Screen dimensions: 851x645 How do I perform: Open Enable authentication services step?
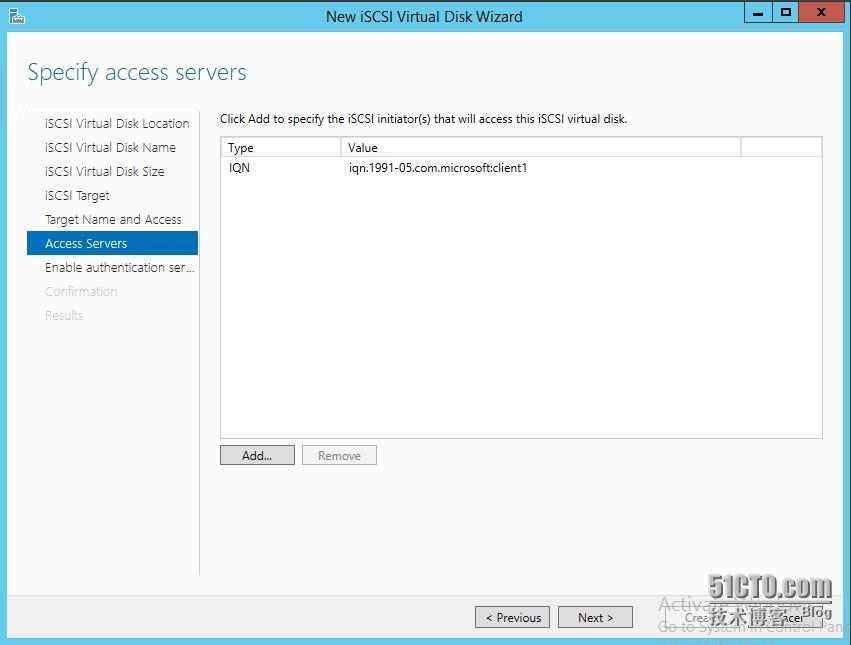pyautogui.click(x=119, y=267)
